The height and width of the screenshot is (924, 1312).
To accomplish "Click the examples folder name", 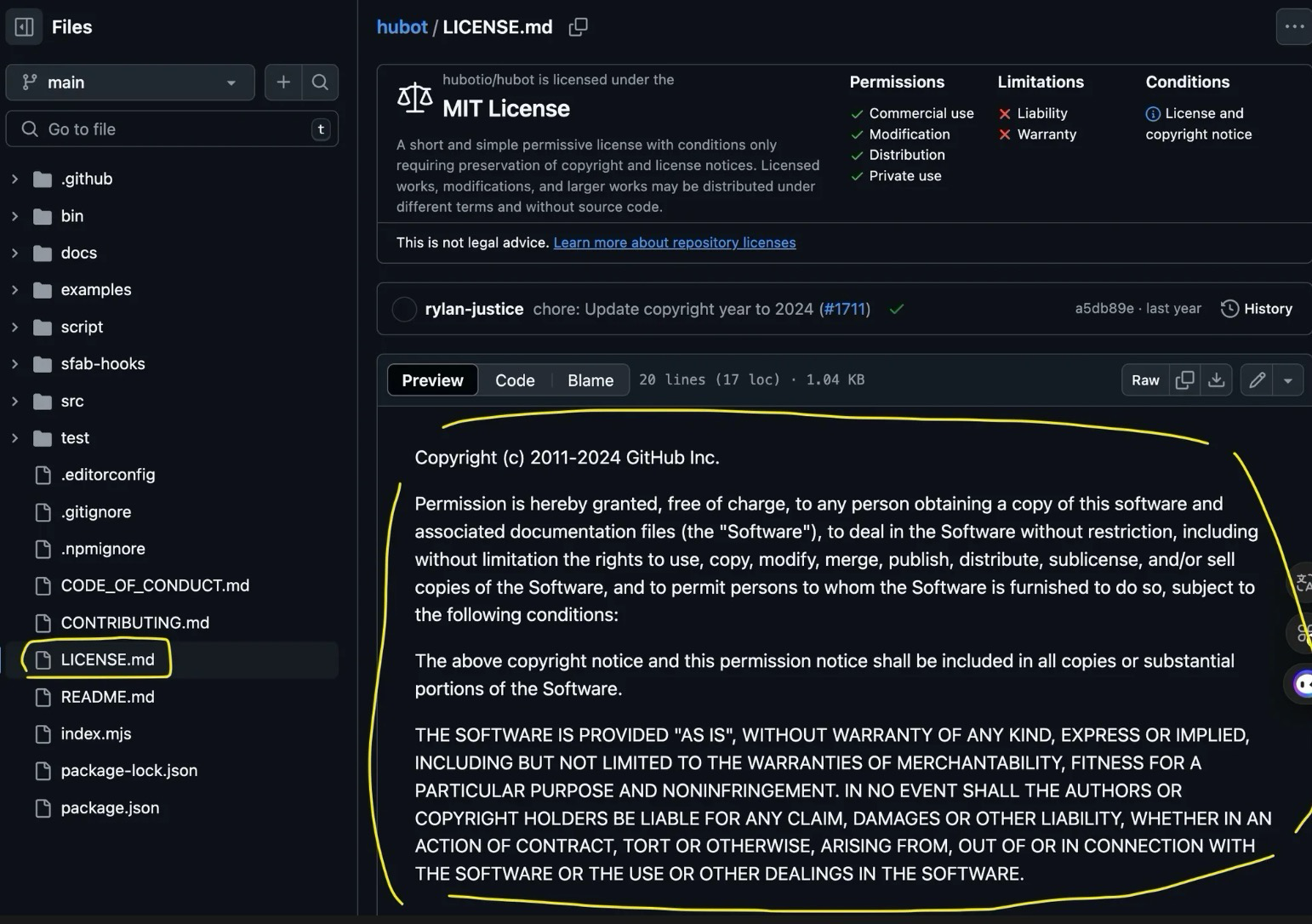I will (96, 290).
